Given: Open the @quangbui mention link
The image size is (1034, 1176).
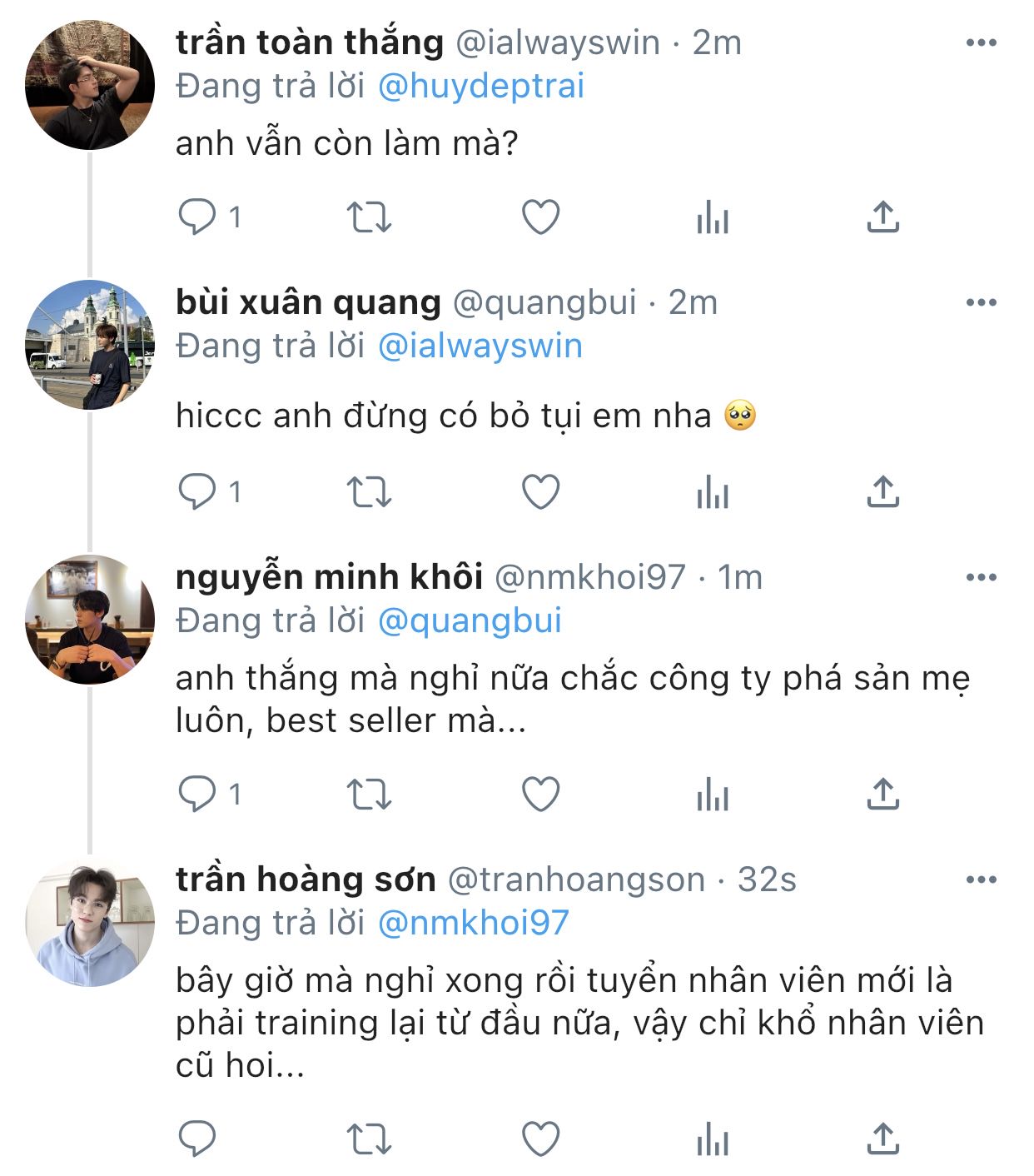Looking at the screenshot, I should (x=470, y=621).
